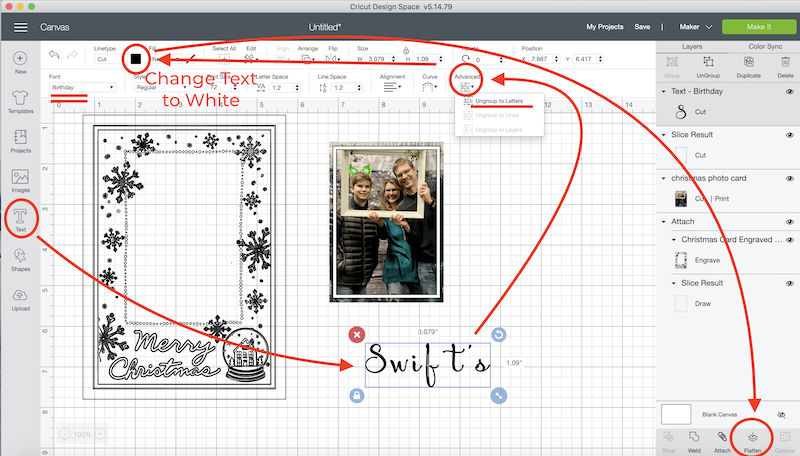Click the Blank Canvas color swatch

tap(676, 415)
